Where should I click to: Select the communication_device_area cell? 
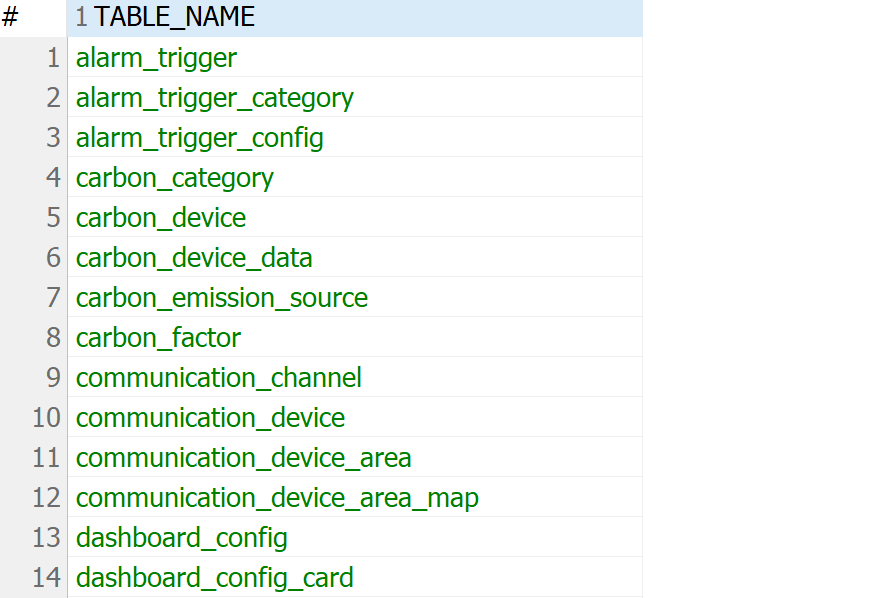[243, 457]
